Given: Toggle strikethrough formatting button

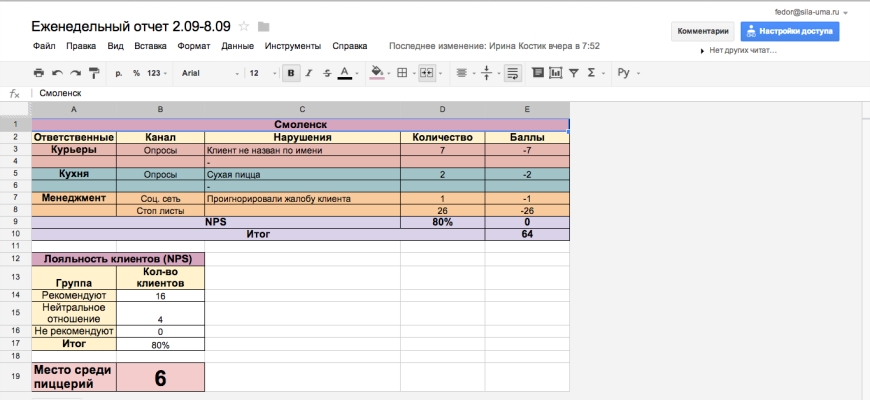Looking at the screenshot, I should [x=326, y=73].
